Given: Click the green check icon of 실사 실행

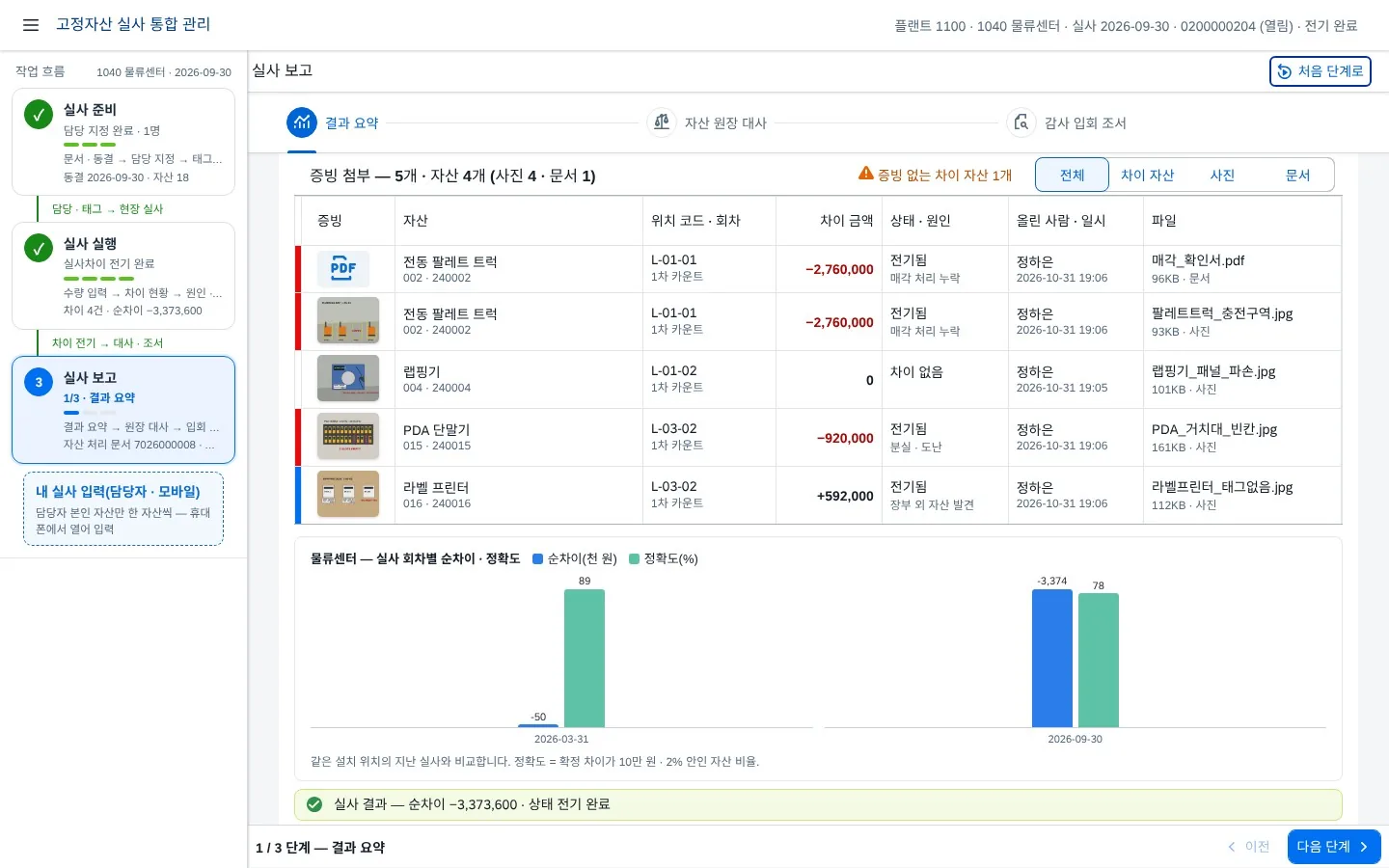Looking at the screenshot, I should tap(39, 248).
